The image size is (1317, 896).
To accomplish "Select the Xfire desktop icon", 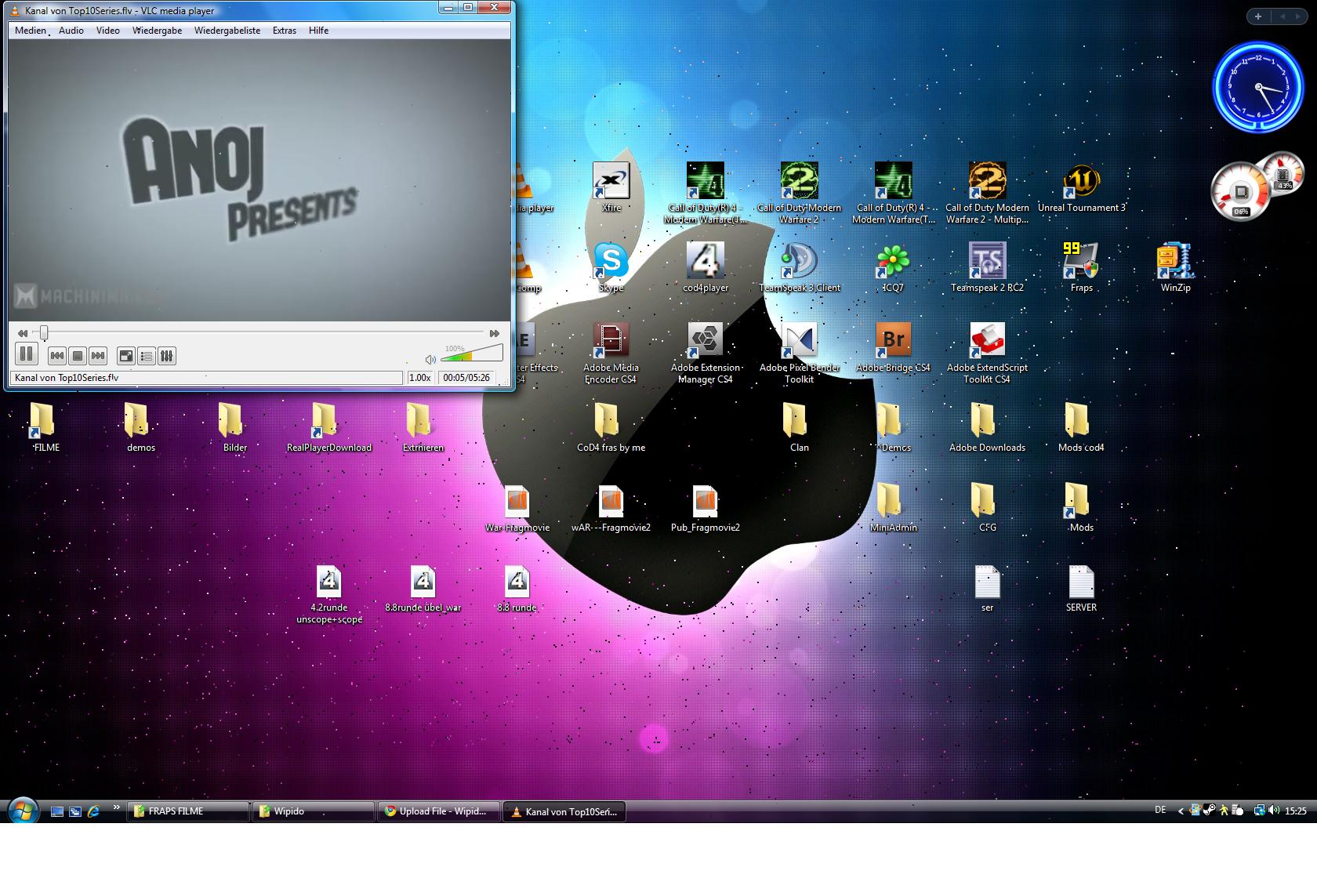I will coord(611,188).
